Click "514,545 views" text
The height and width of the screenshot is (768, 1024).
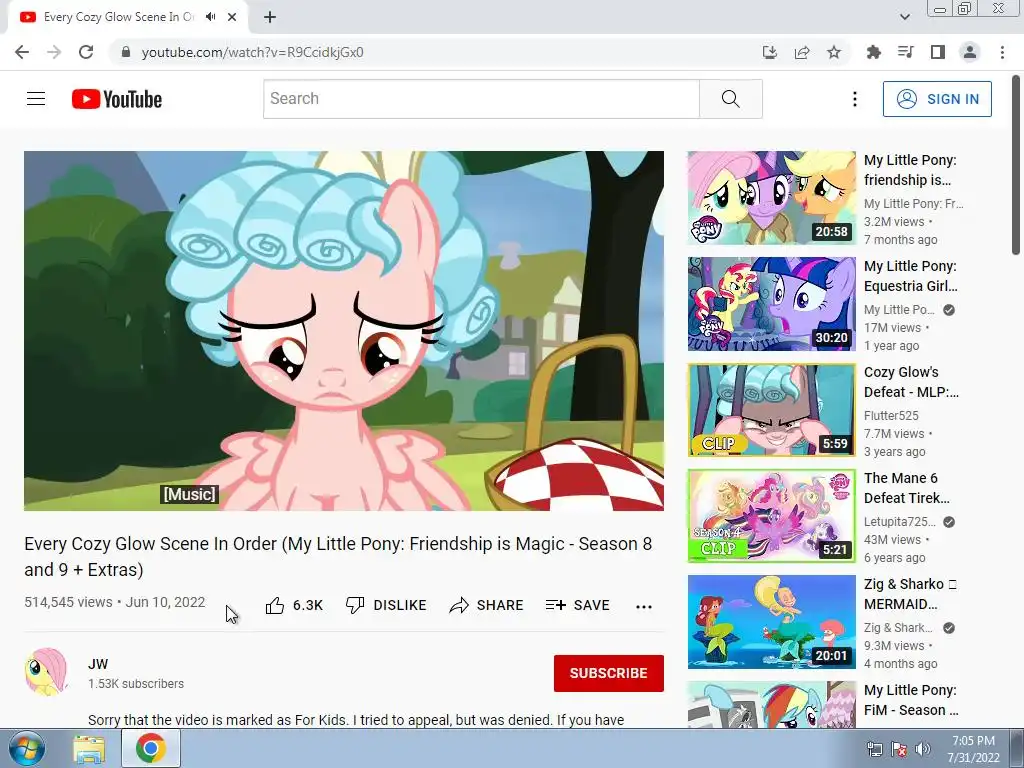pyautogui.click(x=69, y=602)
